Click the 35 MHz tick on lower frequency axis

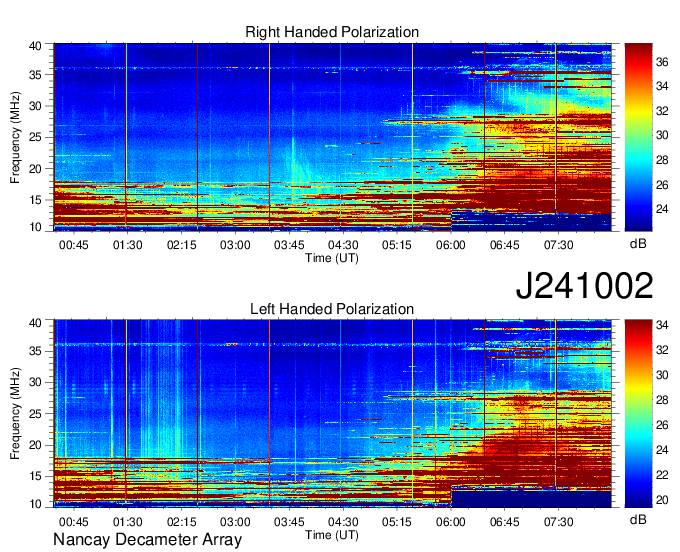(x=35, y=351)
